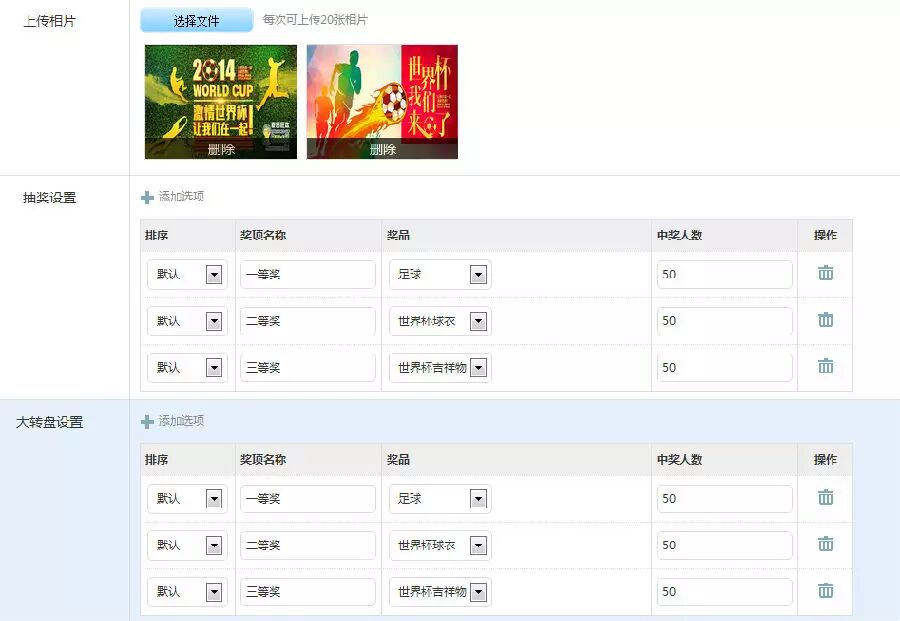This screenshot has width=900, height=621.
Task: Click 操作 column header in 大转盘设置 table
Action: [825, 459]
